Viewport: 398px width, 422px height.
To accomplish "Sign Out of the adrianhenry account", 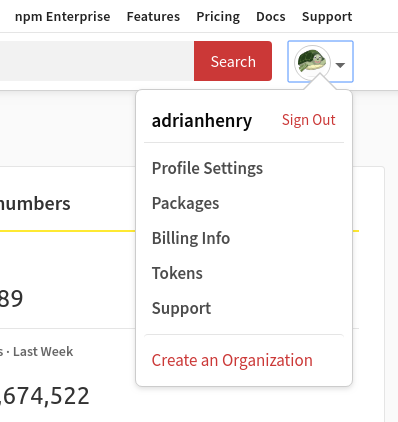I will tap(309, 120).
